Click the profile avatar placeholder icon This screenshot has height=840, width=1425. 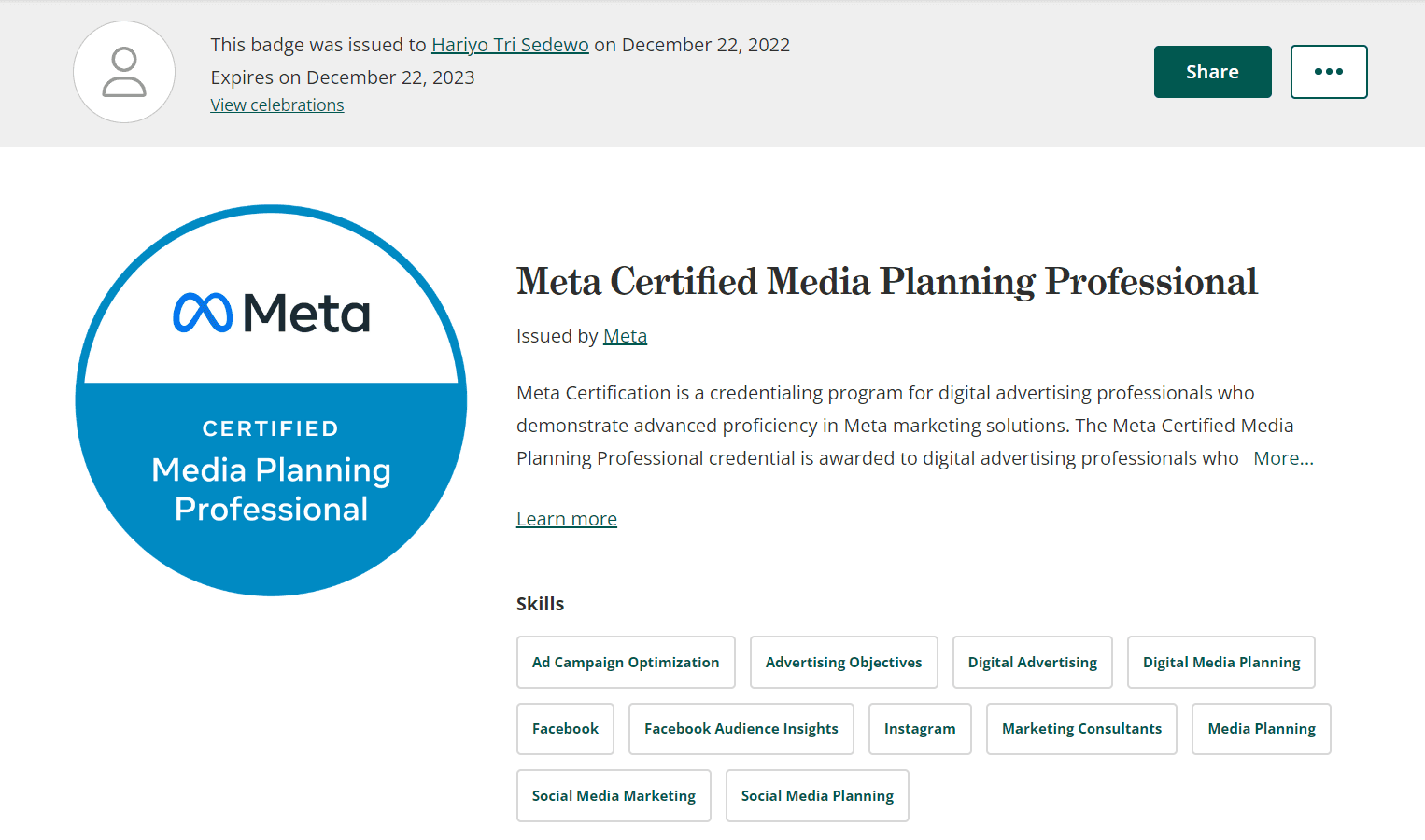(x=124, y=72)
